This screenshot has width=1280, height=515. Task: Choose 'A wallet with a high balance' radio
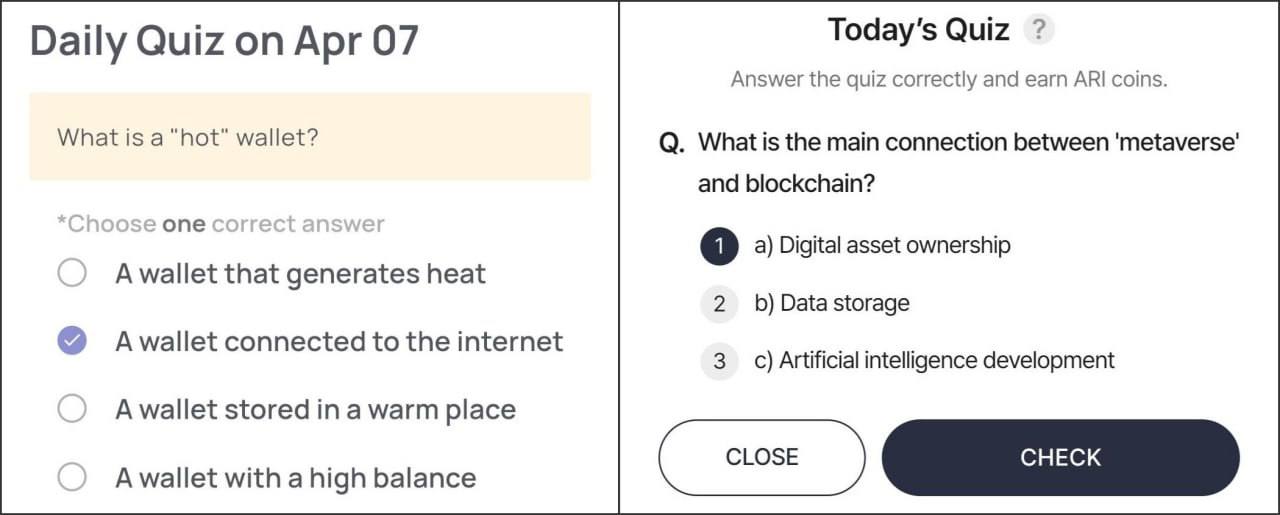coord(72,478)
